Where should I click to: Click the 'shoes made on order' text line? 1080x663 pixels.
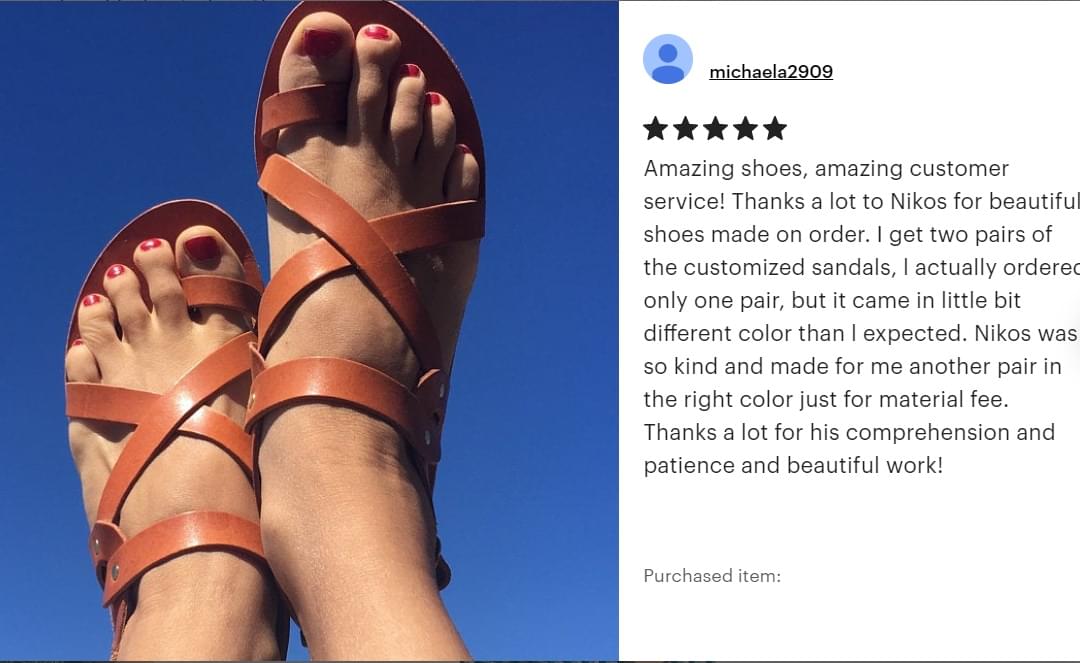(847, 235)
